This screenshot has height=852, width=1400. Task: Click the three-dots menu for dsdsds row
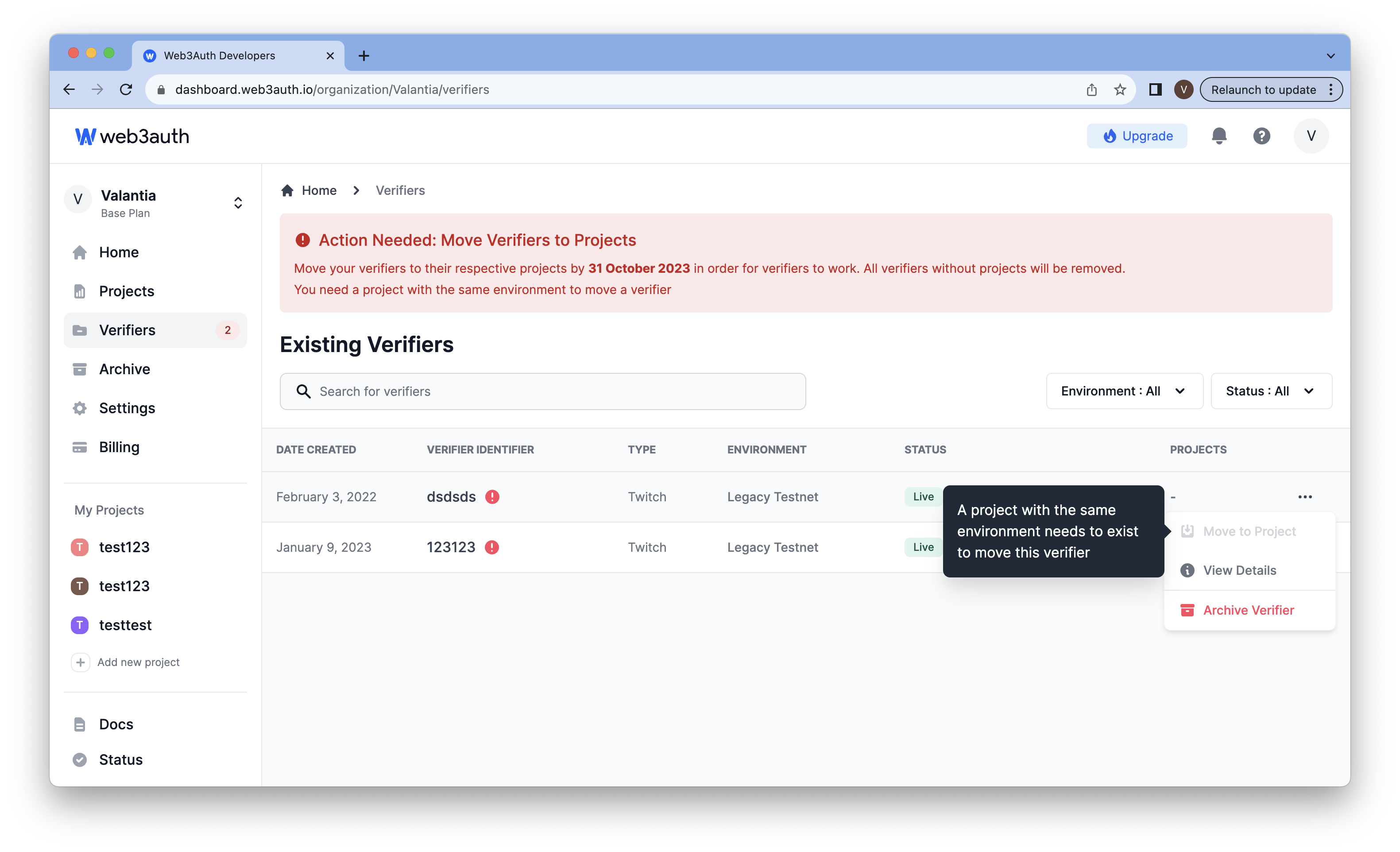(x=1304, y=497)
